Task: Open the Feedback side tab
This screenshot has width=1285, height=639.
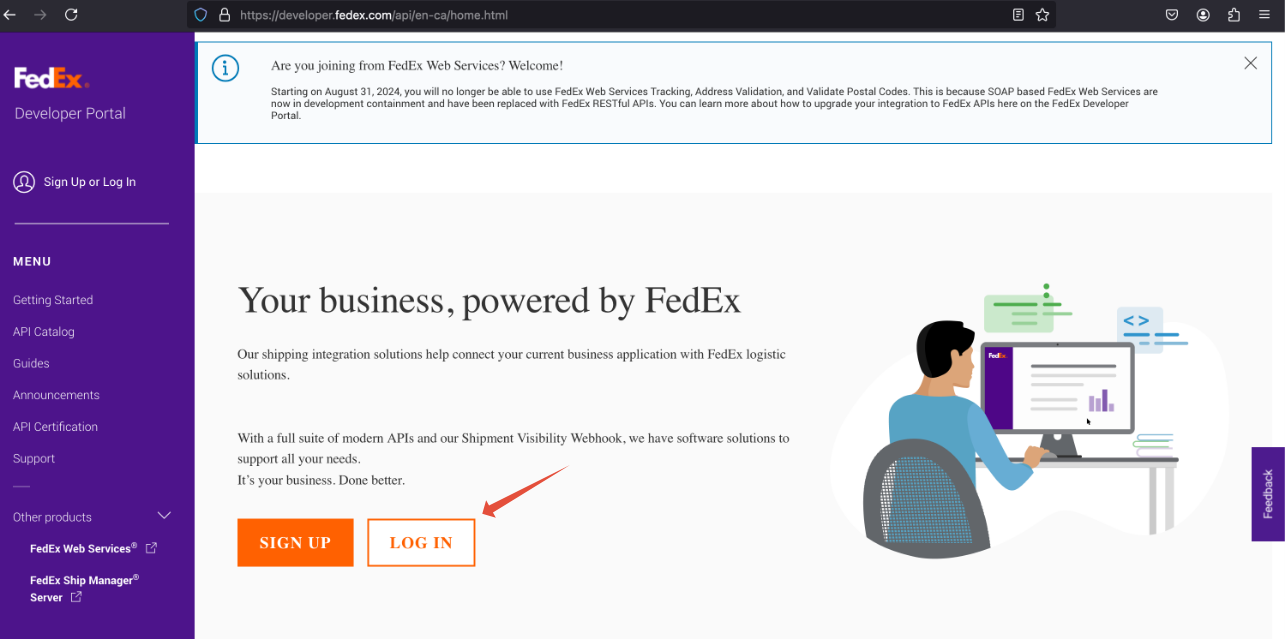Action: pos(1268,494)
